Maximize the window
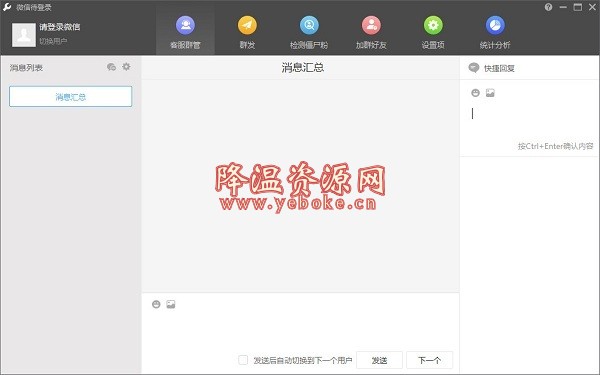Image resolution: width=600 pixels, height=375 pixels. [x=578, y=7]
